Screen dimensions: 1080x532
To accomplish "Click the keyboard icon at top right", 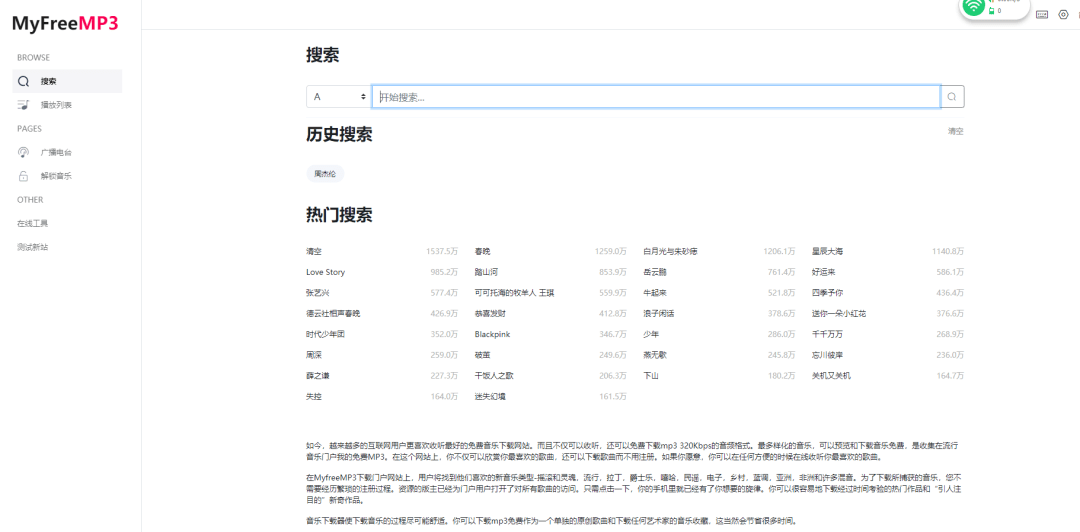I will coord(1042,14).
